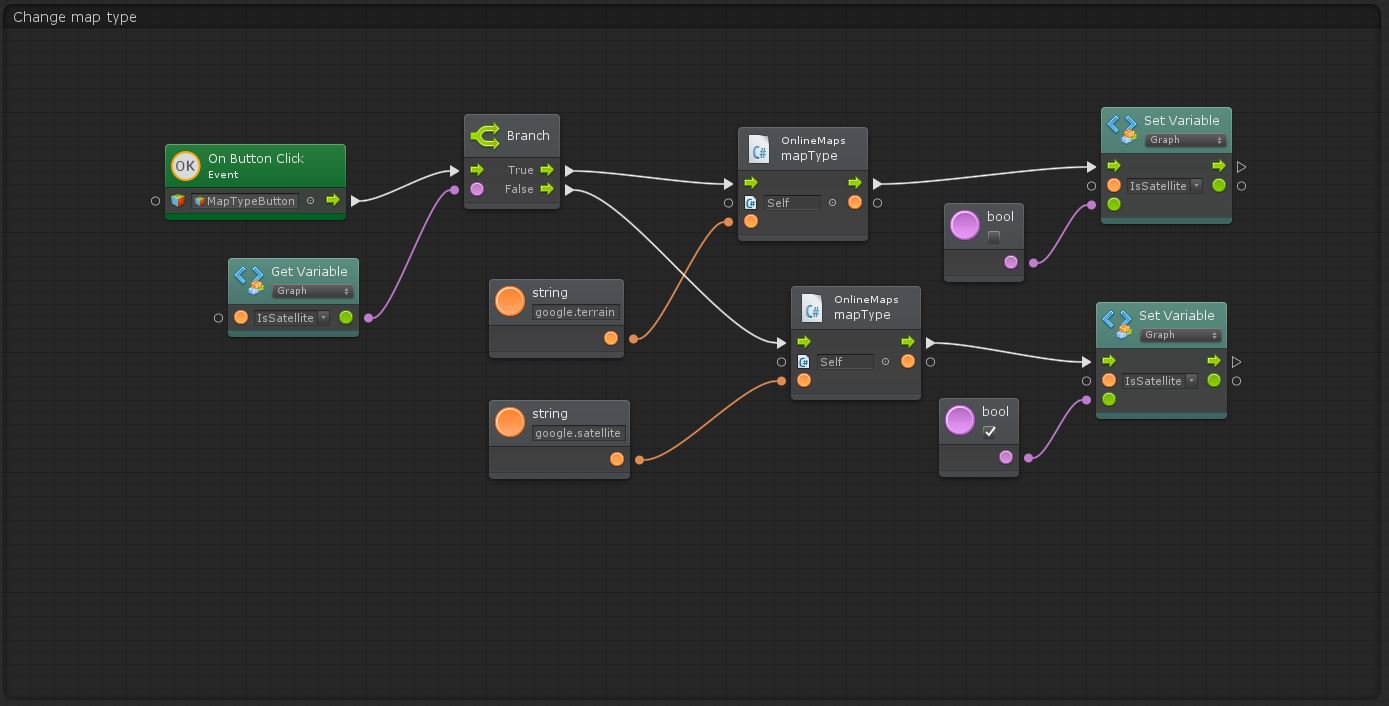Open the IsSatellite dropdown on the upper Set Variable node
Viewport: 1389px width, 706px height.
point(1165,186)
